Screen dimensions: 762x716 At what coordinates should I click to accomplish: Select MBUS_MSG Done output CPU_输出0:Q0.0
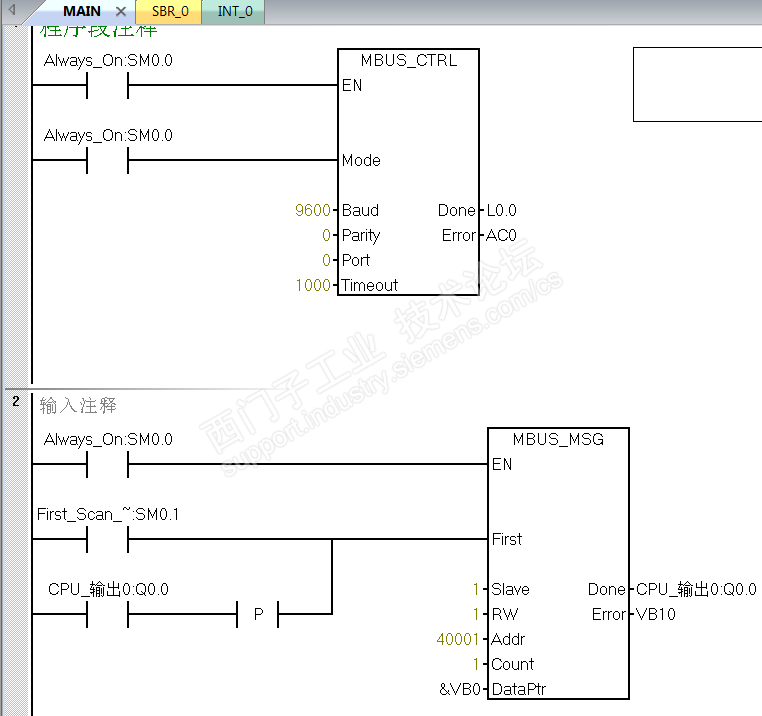696,589
